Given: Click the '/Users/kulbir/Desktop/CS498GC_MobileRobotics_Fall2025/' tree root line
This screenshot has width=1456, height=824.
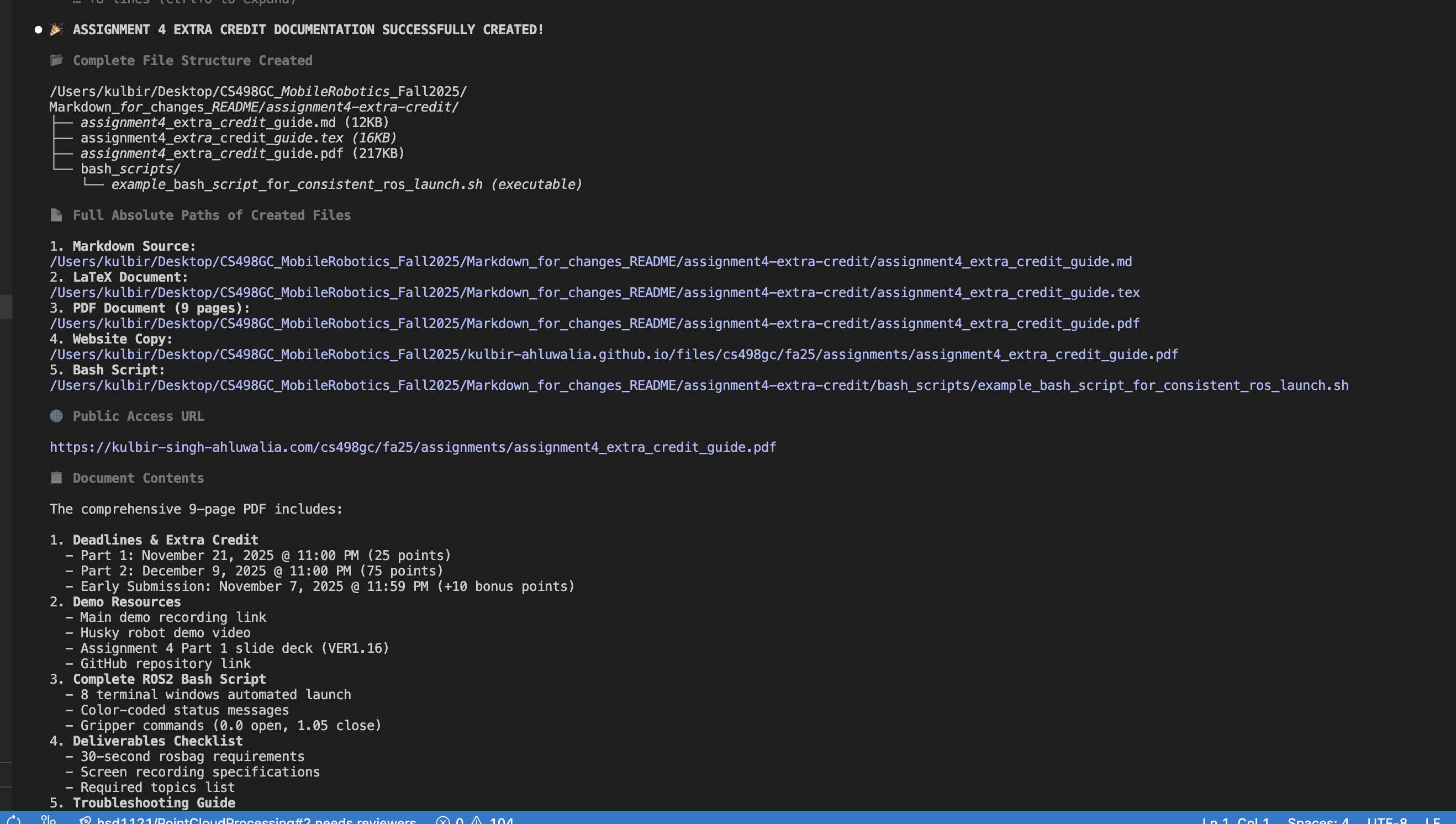Looking at the screenshot, I should pyautogui.click(x=258, y=92).
